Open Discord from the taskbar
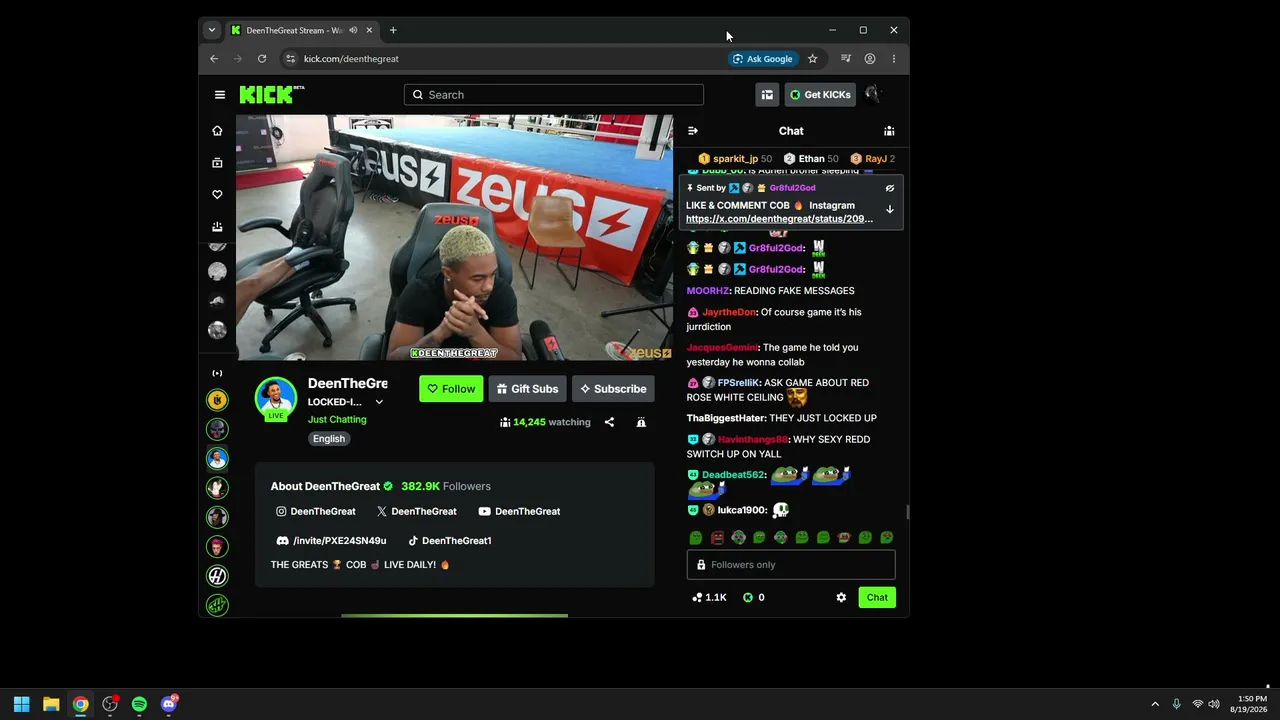This screenshot has width=1280, height=720. point(169,704)
